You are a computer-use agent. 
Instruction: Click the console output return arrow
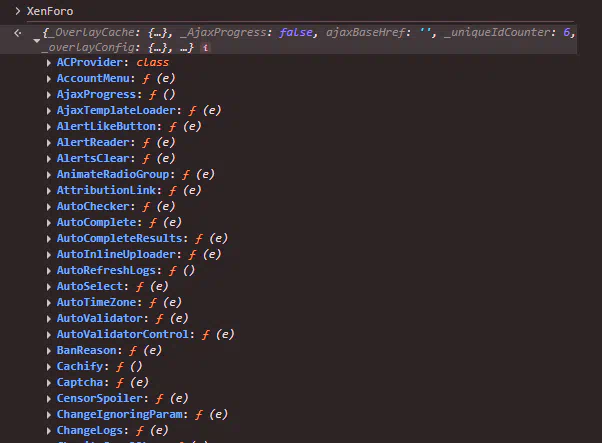click(18, 33)
